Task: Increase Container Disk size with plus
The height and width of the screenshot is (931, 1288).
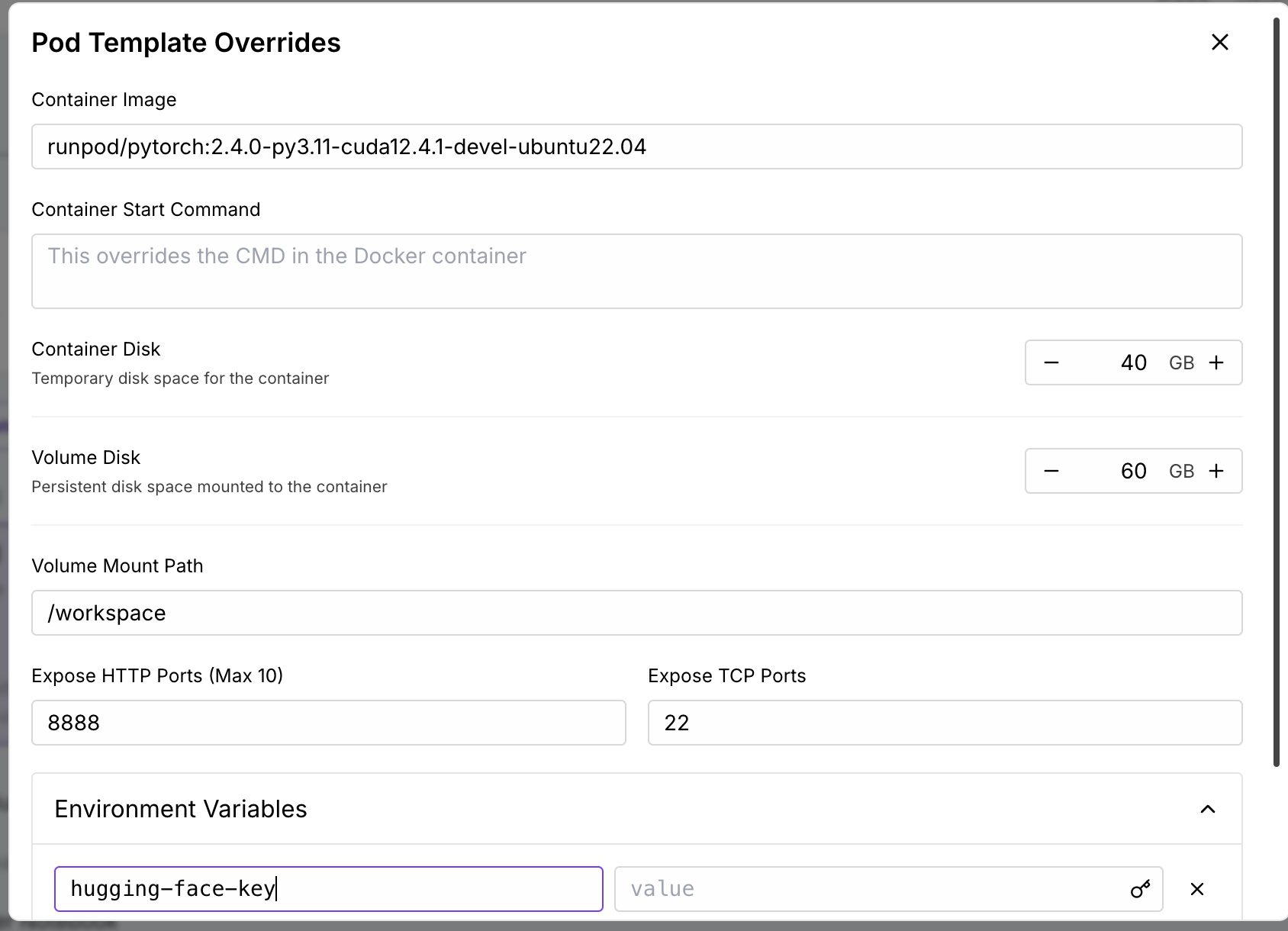Action: [1216, 362]
